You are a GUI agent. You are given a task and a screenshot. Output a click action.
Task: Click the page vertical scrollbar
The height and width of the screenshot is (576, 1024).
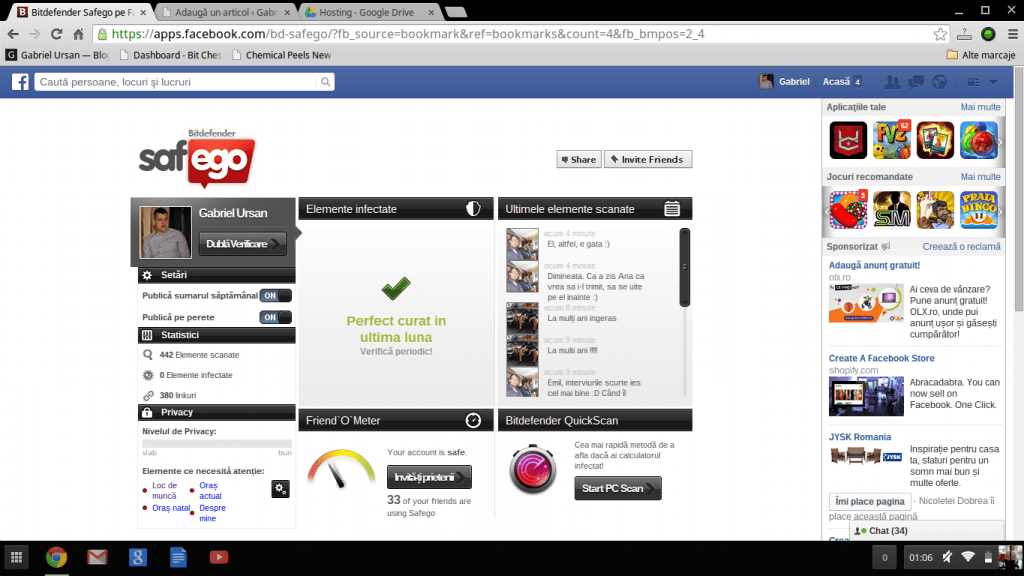(1019, 189)
